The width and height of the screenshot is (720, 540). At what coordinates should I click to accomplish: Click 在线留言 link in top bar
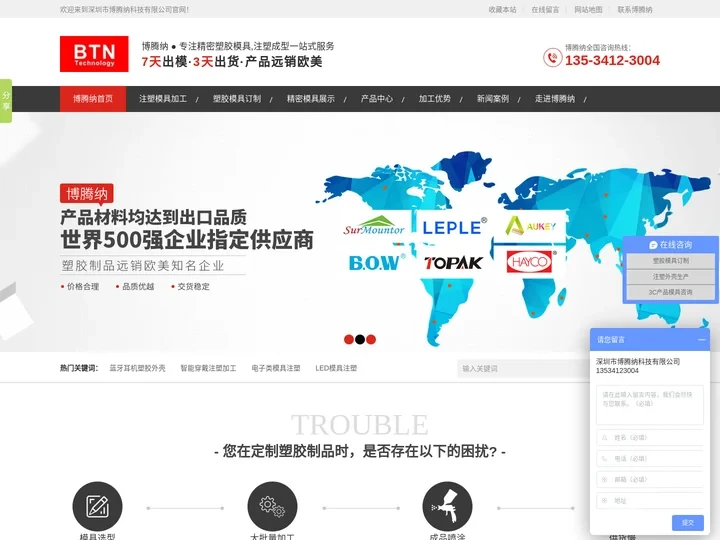click(546, 10)
